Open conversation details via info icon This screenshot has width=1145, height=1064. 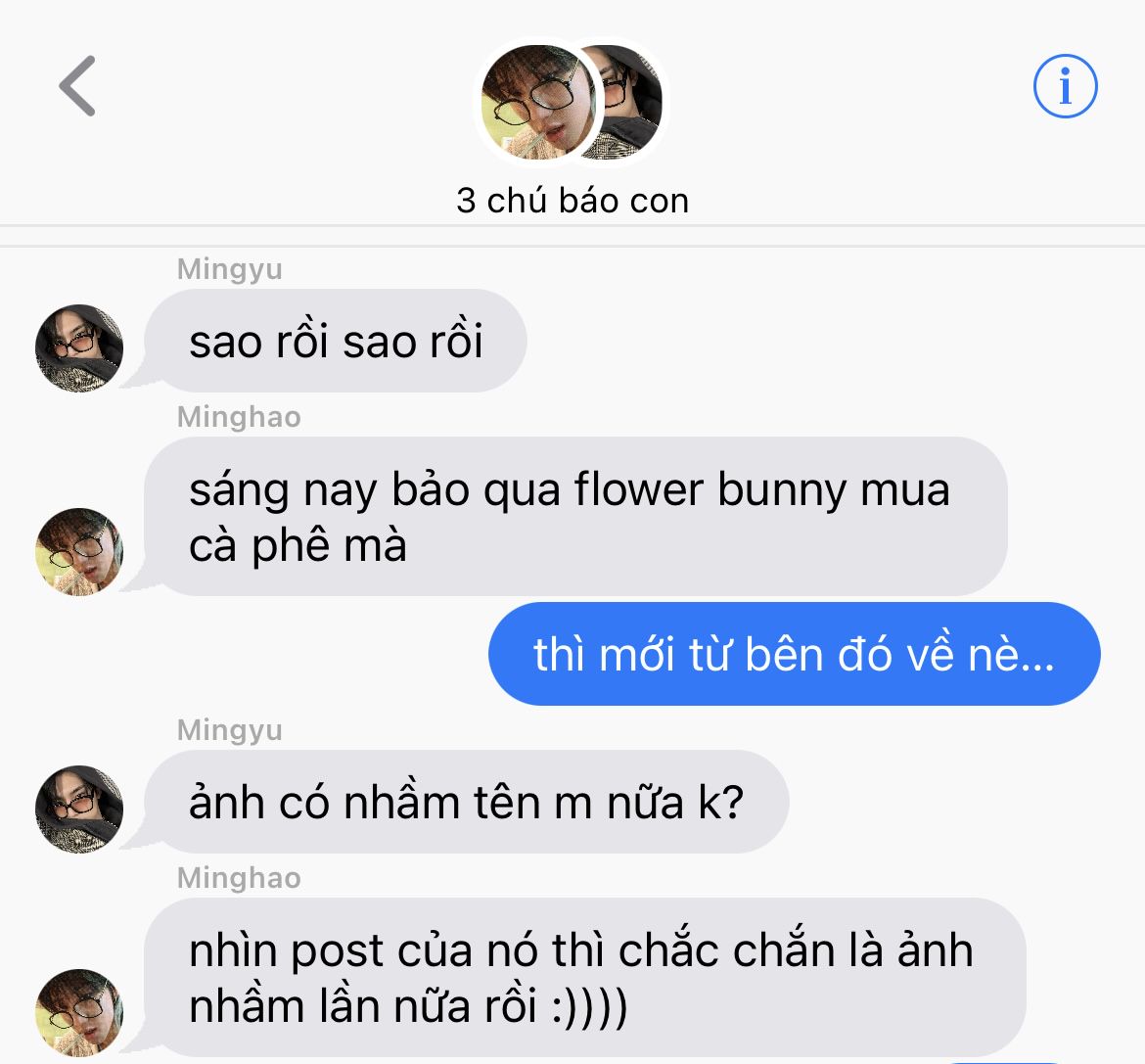point(1065,86)
